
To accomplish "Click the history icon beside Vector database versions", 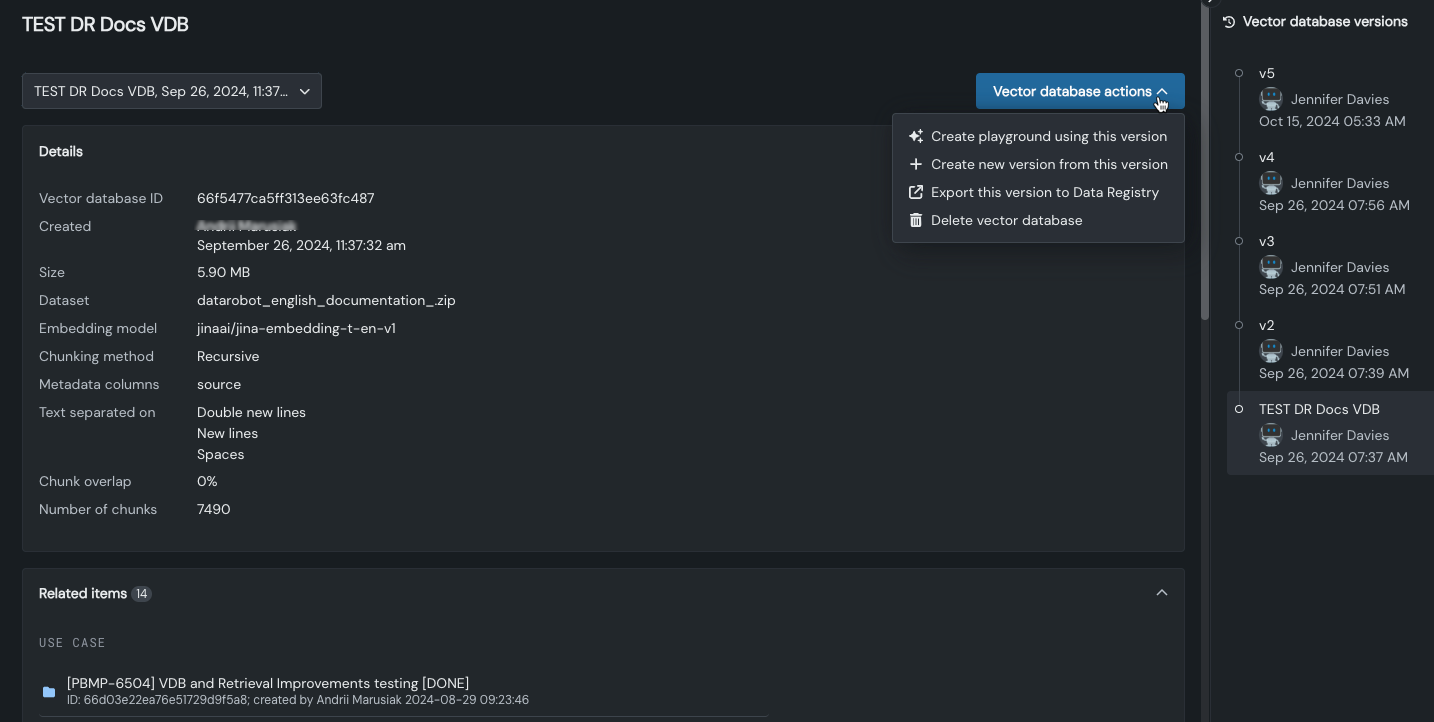I will [x=1229, y=21].
